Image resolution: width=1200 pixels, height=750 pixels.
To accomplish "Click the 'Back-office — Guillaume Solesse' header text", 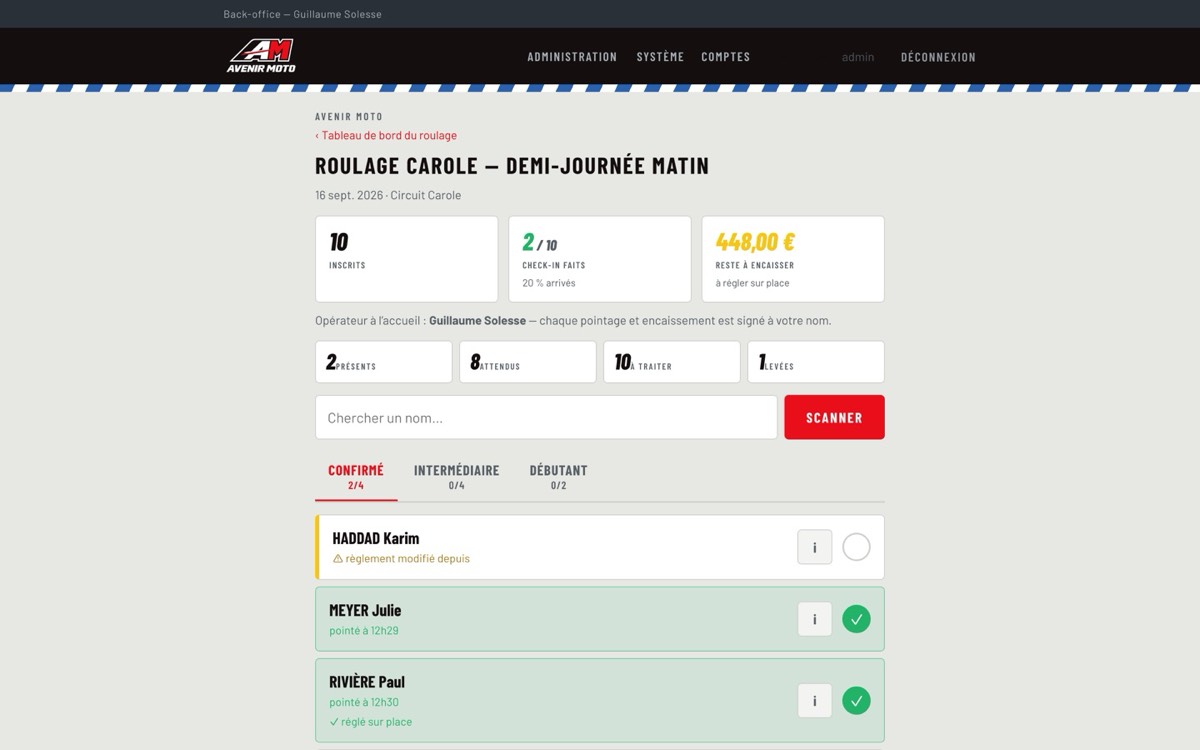I will point(302,14).
